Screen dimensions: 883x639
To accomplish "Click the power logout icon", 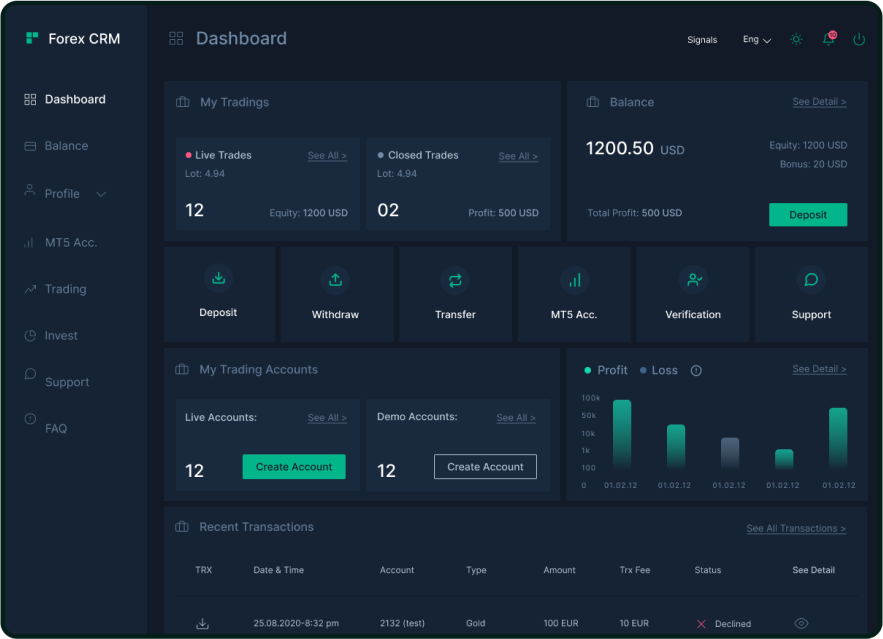I will (859, 39).
